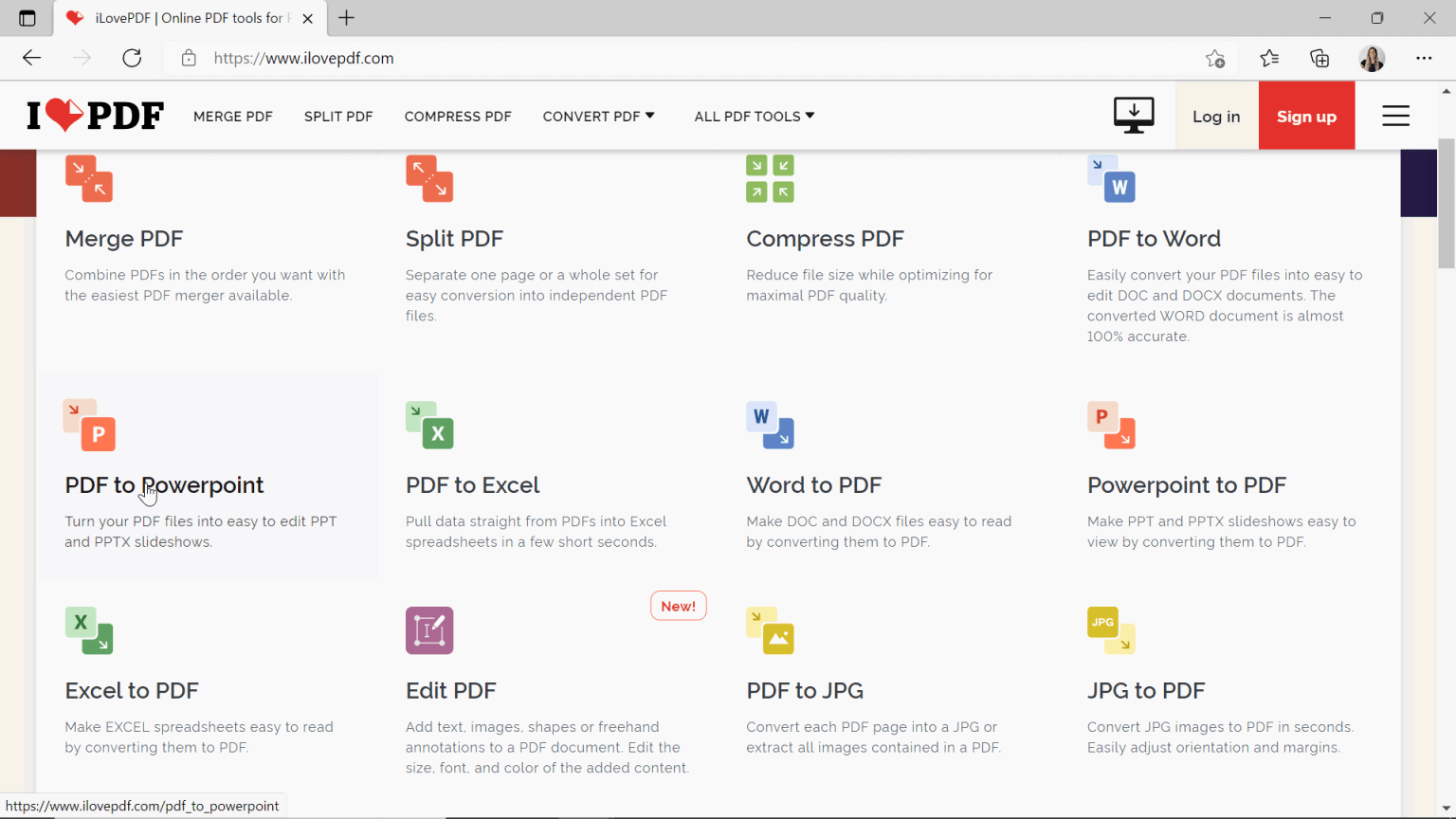Click the JPG to PDF tool icon
This screenshot has height=819, width=1456.
click(1111, 630)
